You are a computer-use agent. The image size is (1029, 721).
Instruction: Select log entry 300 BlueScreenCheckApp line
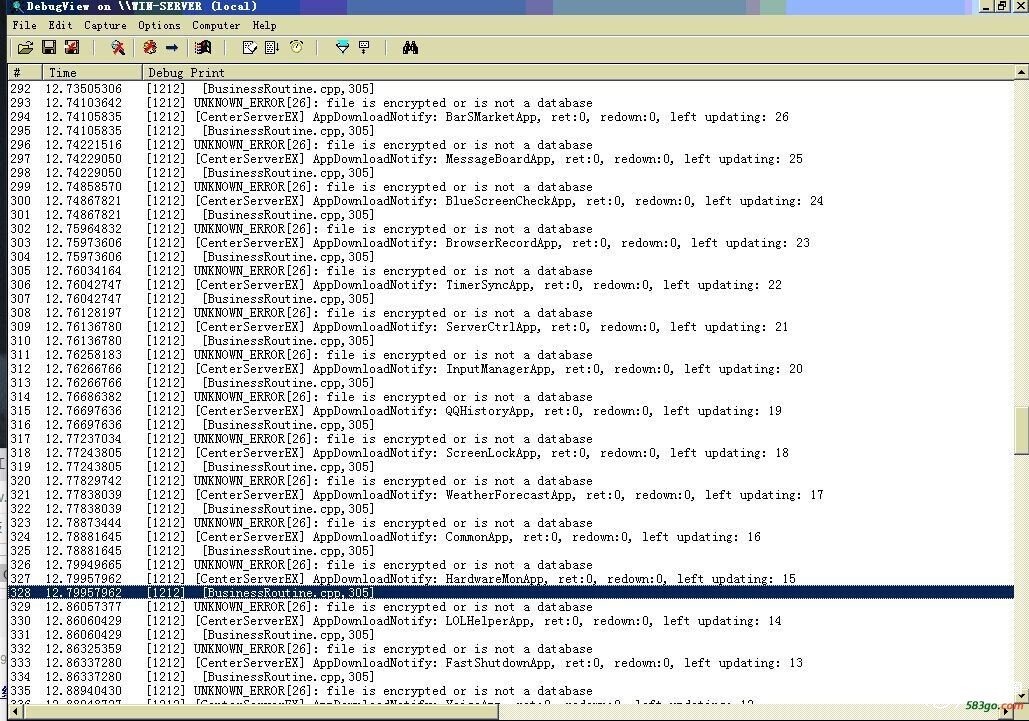[511, 201]
